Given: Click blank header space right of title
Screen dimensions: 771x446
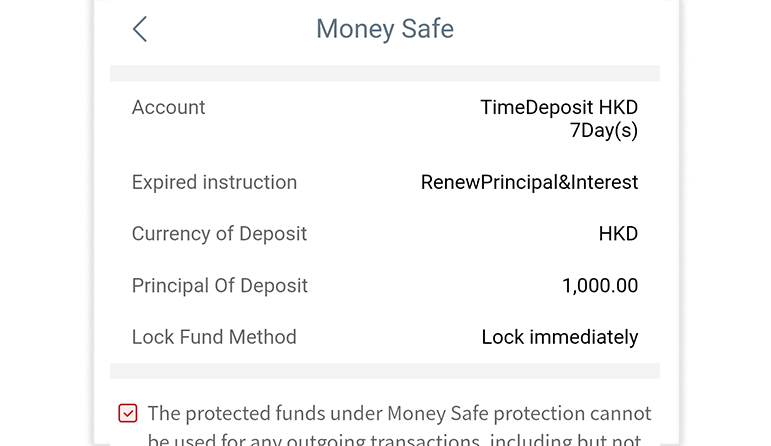Looking at the screenshot, I should (560, 29).
